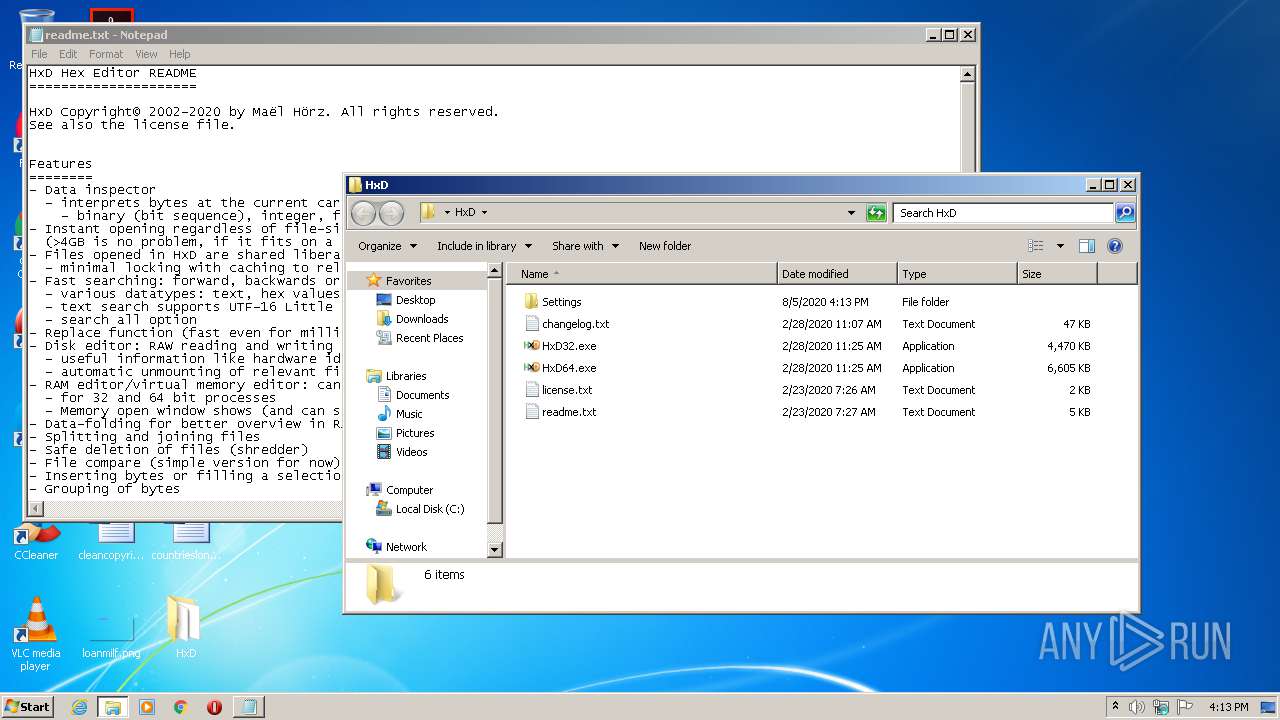The width and height of the screenshot is (1280, 720).
Task: Select HxD32.exe application icon
Action: tap(532, 346)
